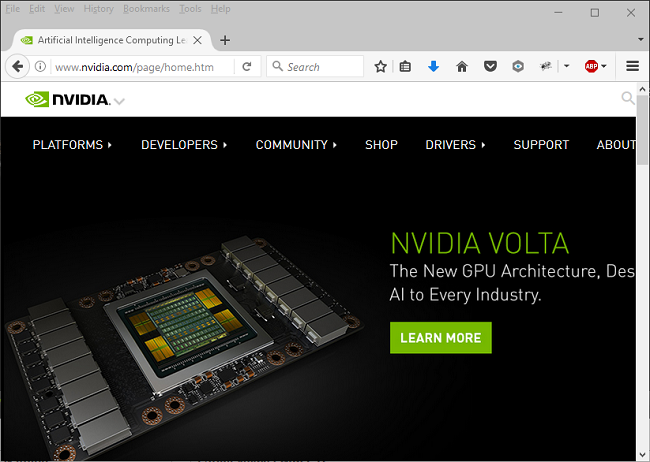Click the back navigation arrow
Image resolution: width=650 pixels, height=462 pixels.
tap(17, 66)
